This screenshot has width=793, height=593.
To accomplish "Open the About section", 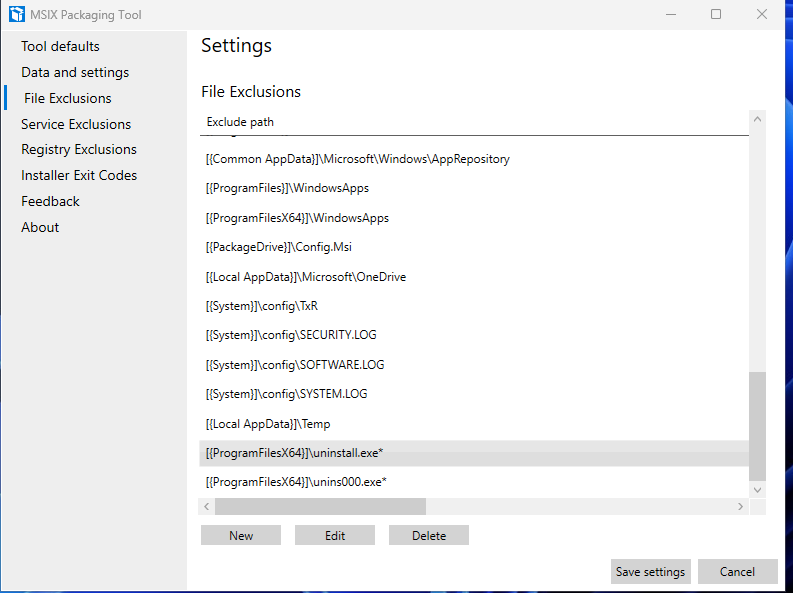I will (40, 227).
